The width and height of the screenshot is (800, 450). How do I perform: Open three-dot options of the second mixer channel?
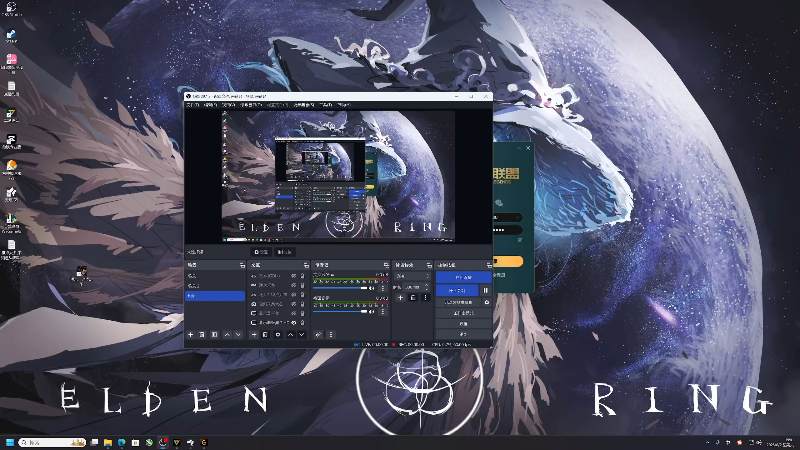[383, 311]
